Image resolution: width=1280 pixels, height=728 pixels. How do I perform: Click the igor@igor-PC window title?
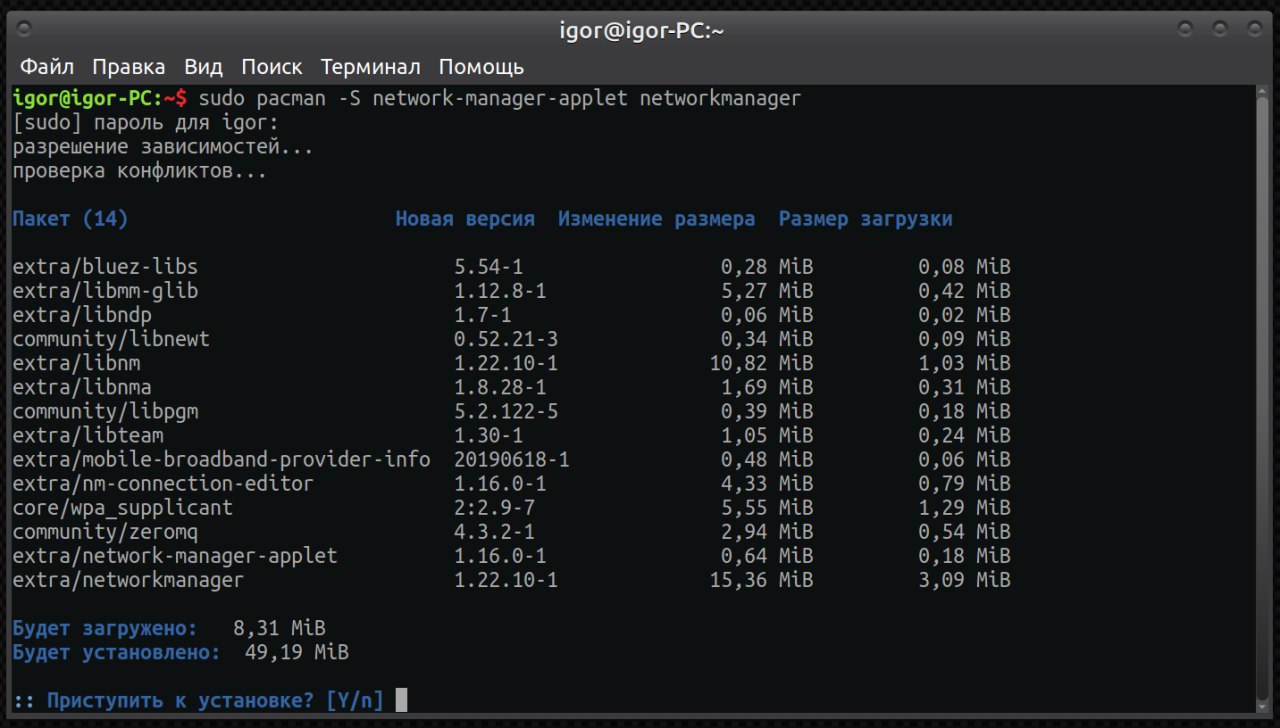(641, 30)
